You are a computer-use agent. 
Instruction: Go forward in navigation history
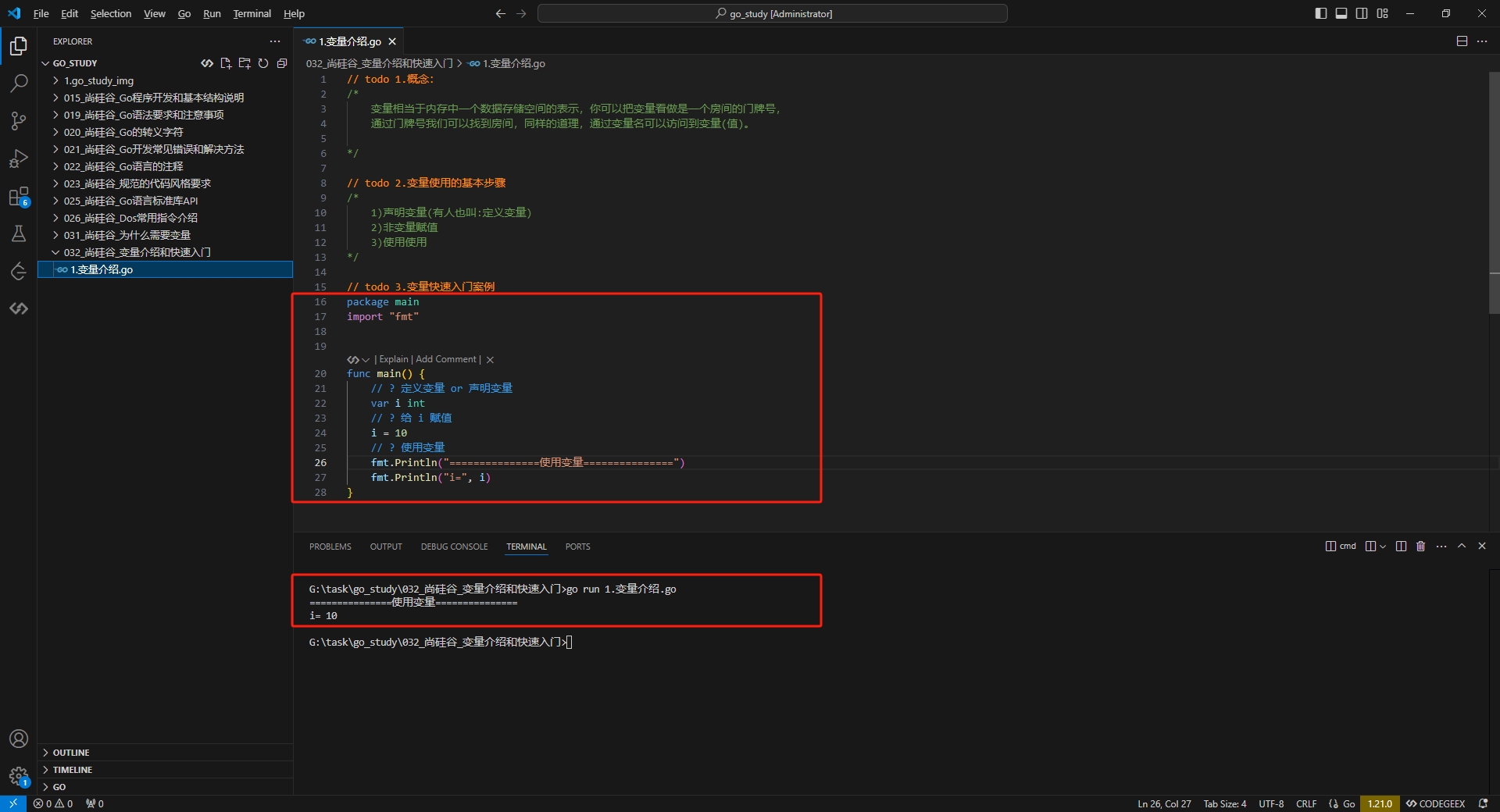(521, 13)
